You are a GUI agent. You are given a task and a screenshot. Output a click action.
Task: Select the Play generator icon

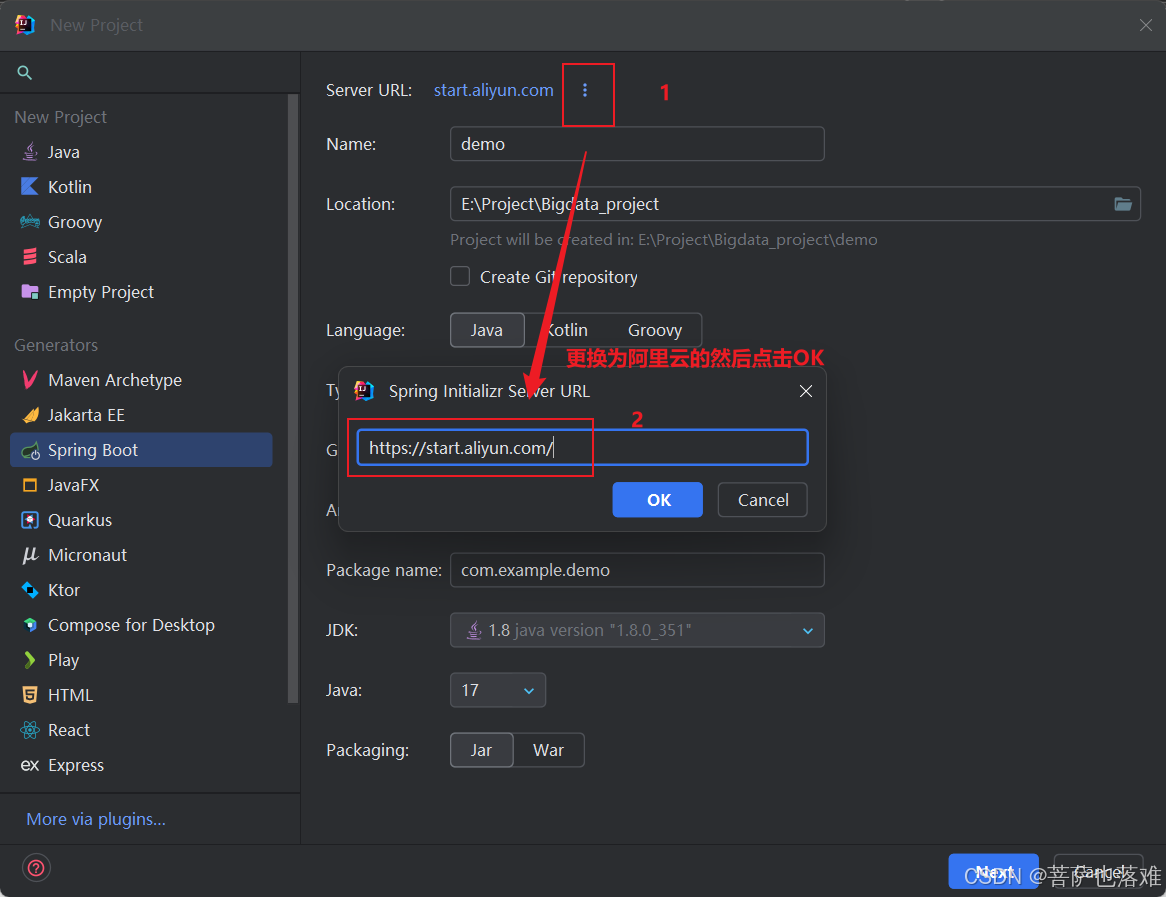[x=30, y=660]
